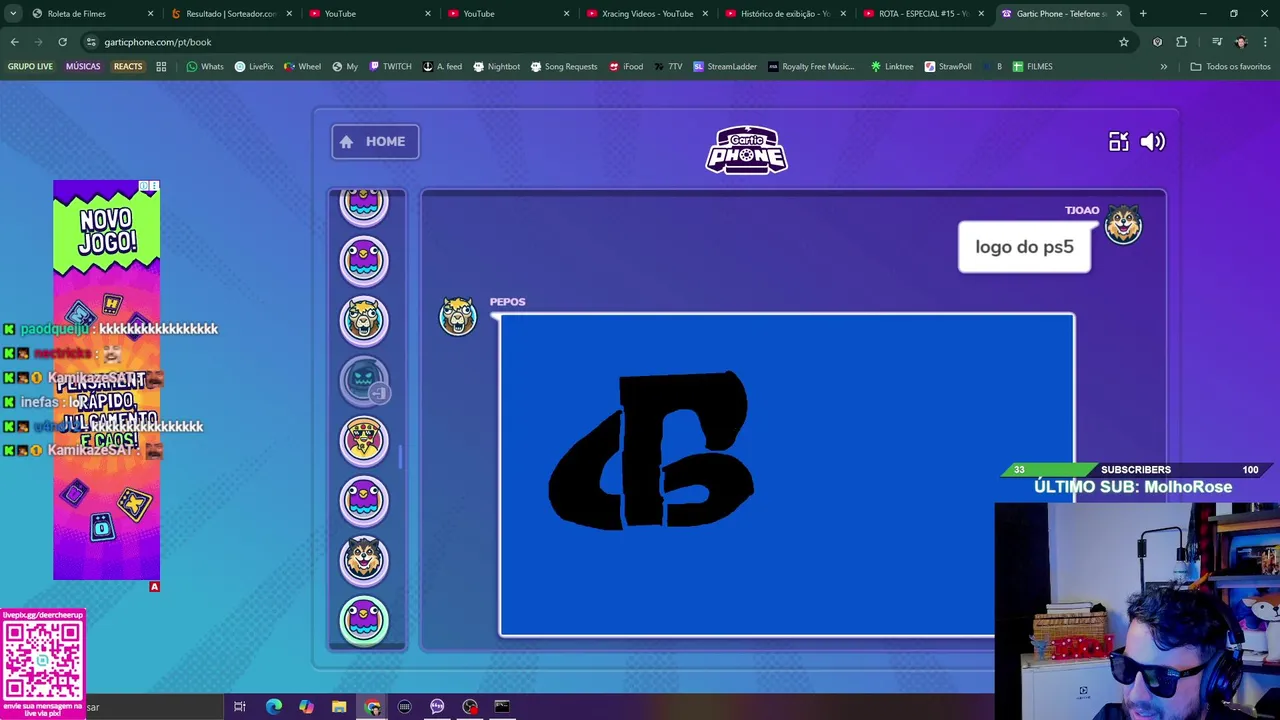Go to Gartic Phone HOME
The image size is (1280, 720).
(x=375, y=142)
